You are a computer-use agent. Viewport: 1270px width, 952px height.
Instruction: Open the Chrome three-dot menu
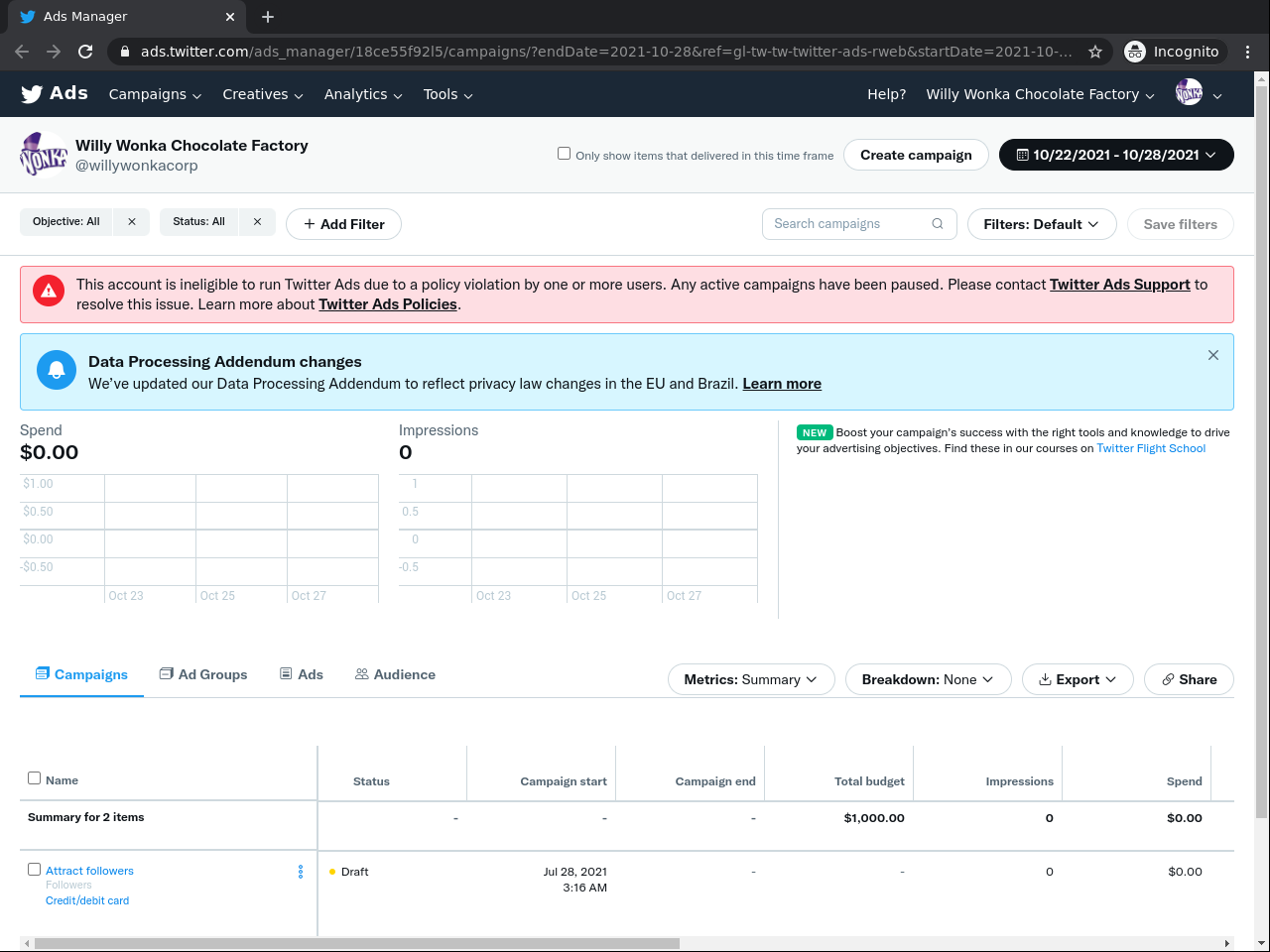[1248, 52]
